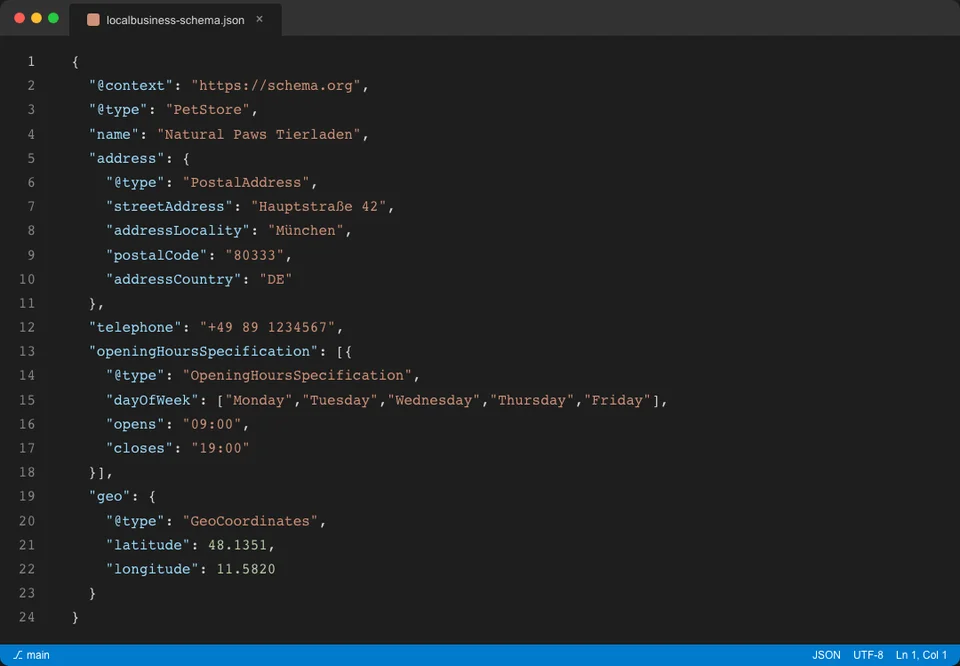Click the JSON language mode indicator
960x666 pixels.
coord(826,655)
